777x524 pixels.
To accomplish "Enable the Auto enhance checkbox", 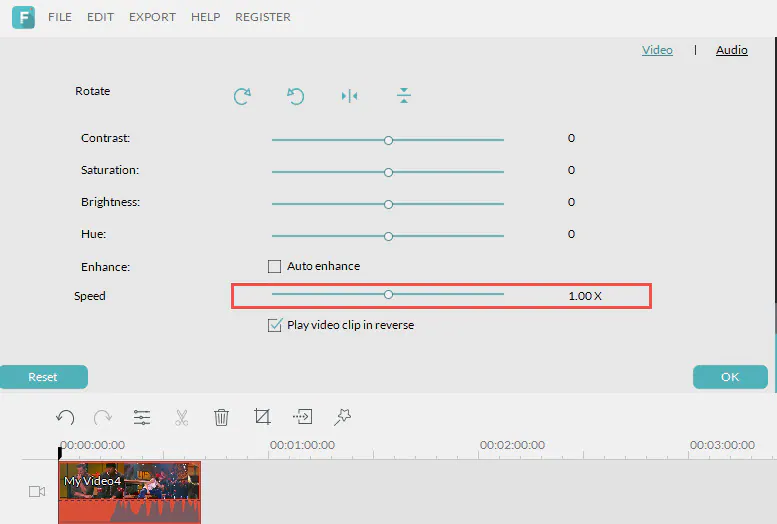I will click(x=274, y=267).
